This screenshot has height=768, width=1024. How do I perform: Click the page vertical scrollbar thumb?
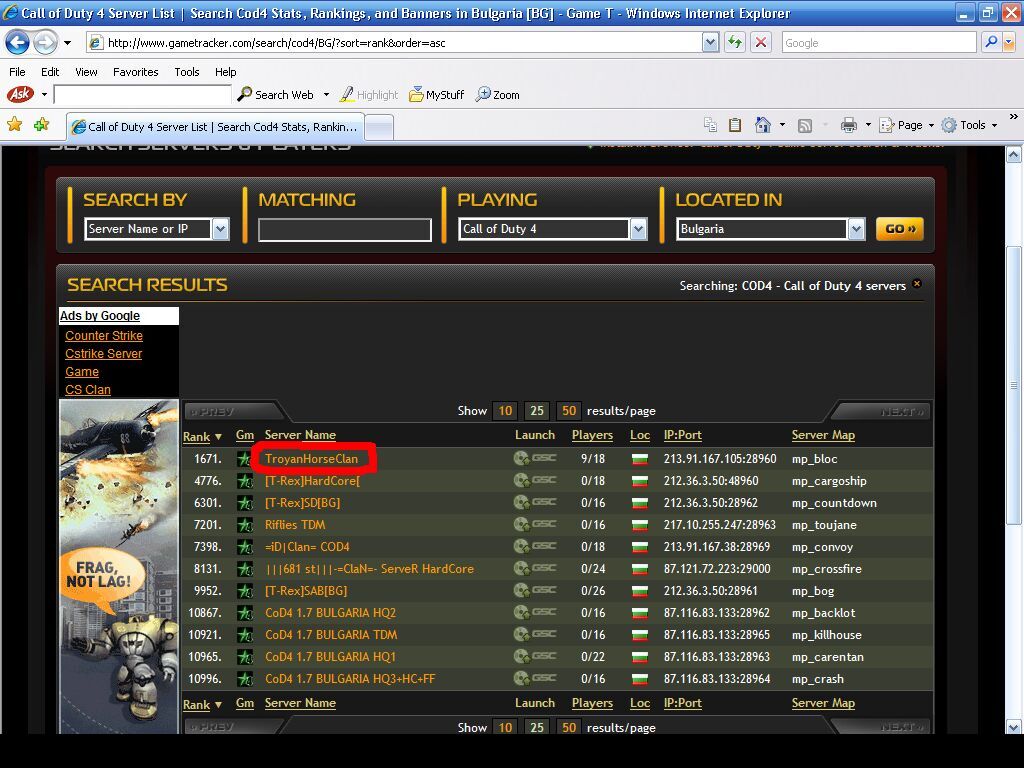[x=1014, y=385]
